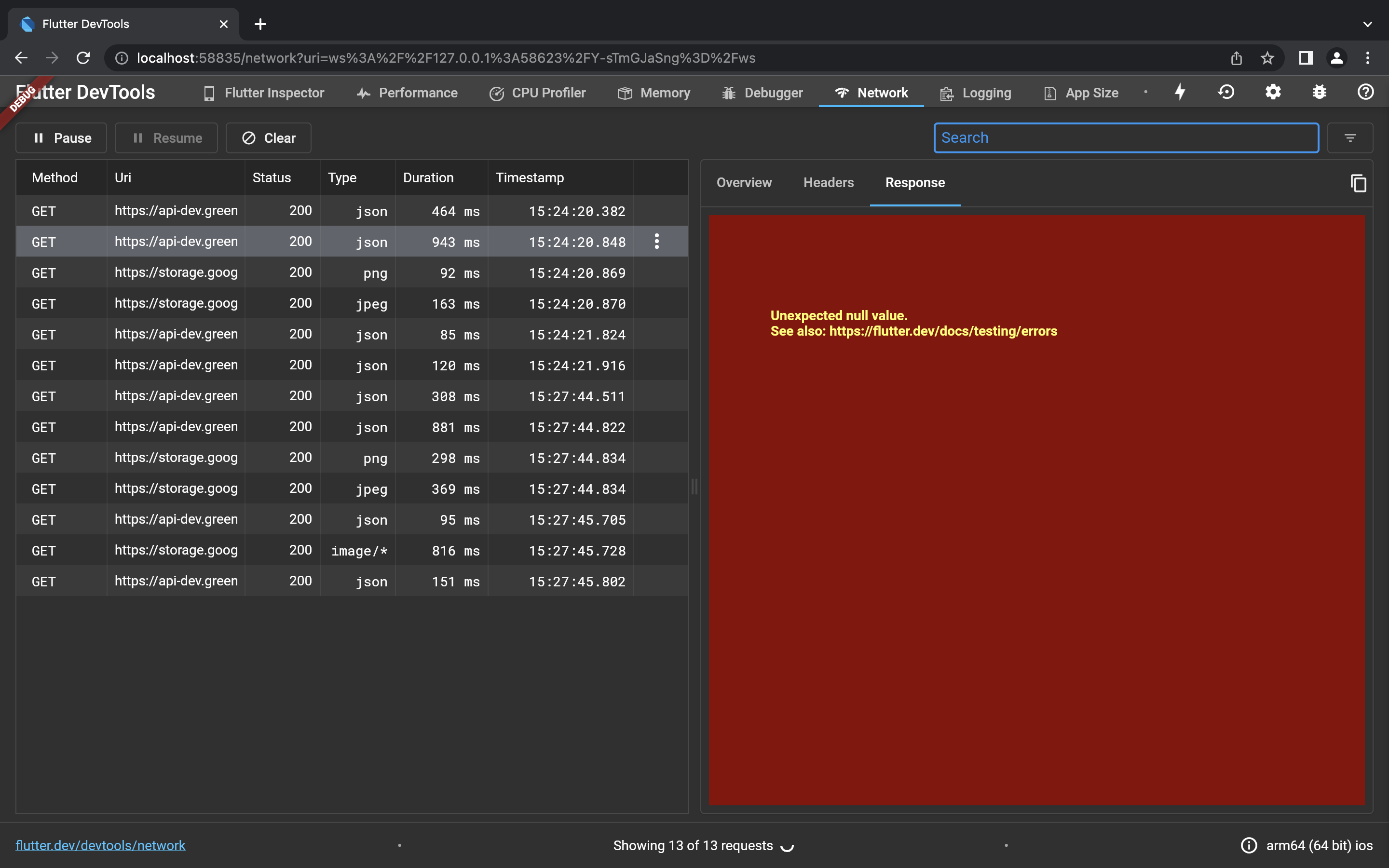Open the network filter options

pyautogui.click(x=1350, y=138)
